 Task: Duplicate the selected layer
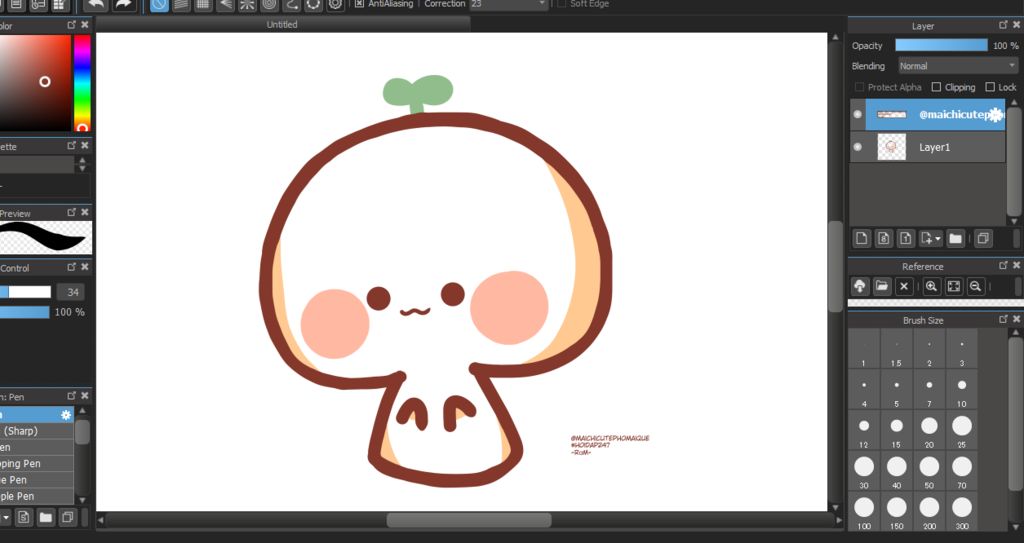[x=983, y=239]
